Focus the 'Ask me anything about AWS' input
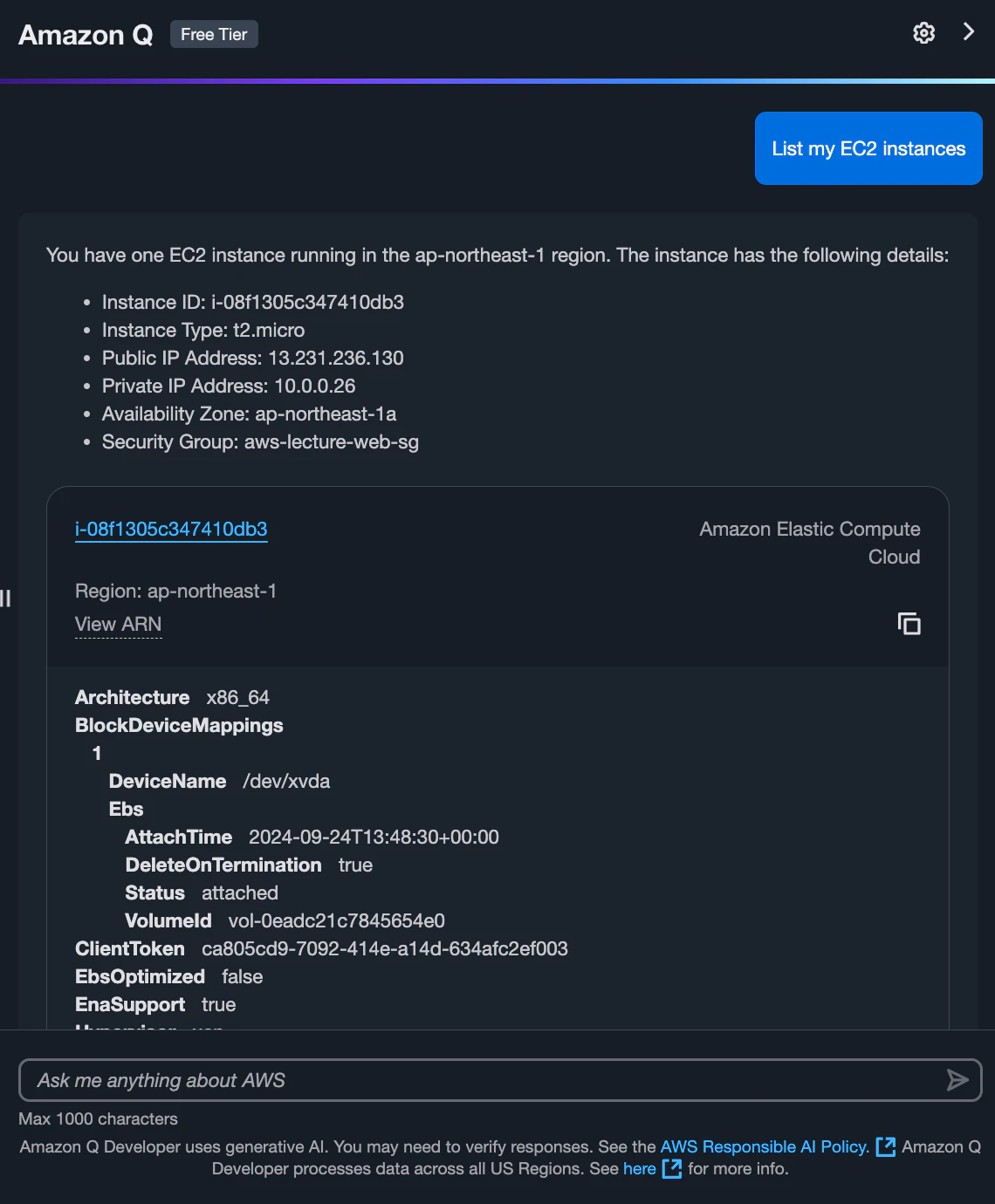Viewport: 995px width, 1204px height. tap(500, 1080)
